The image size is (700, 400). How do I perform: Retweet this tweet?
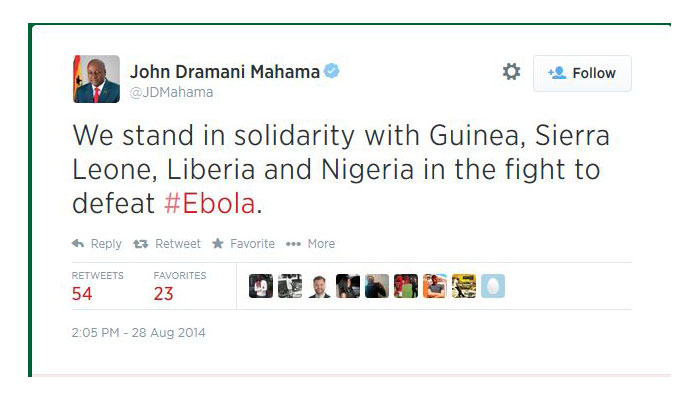pos(167,244)
